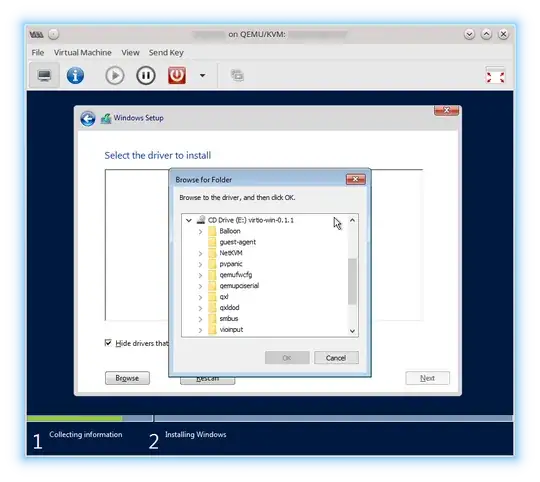Close the Windows Setup dialog

(446, 110)
